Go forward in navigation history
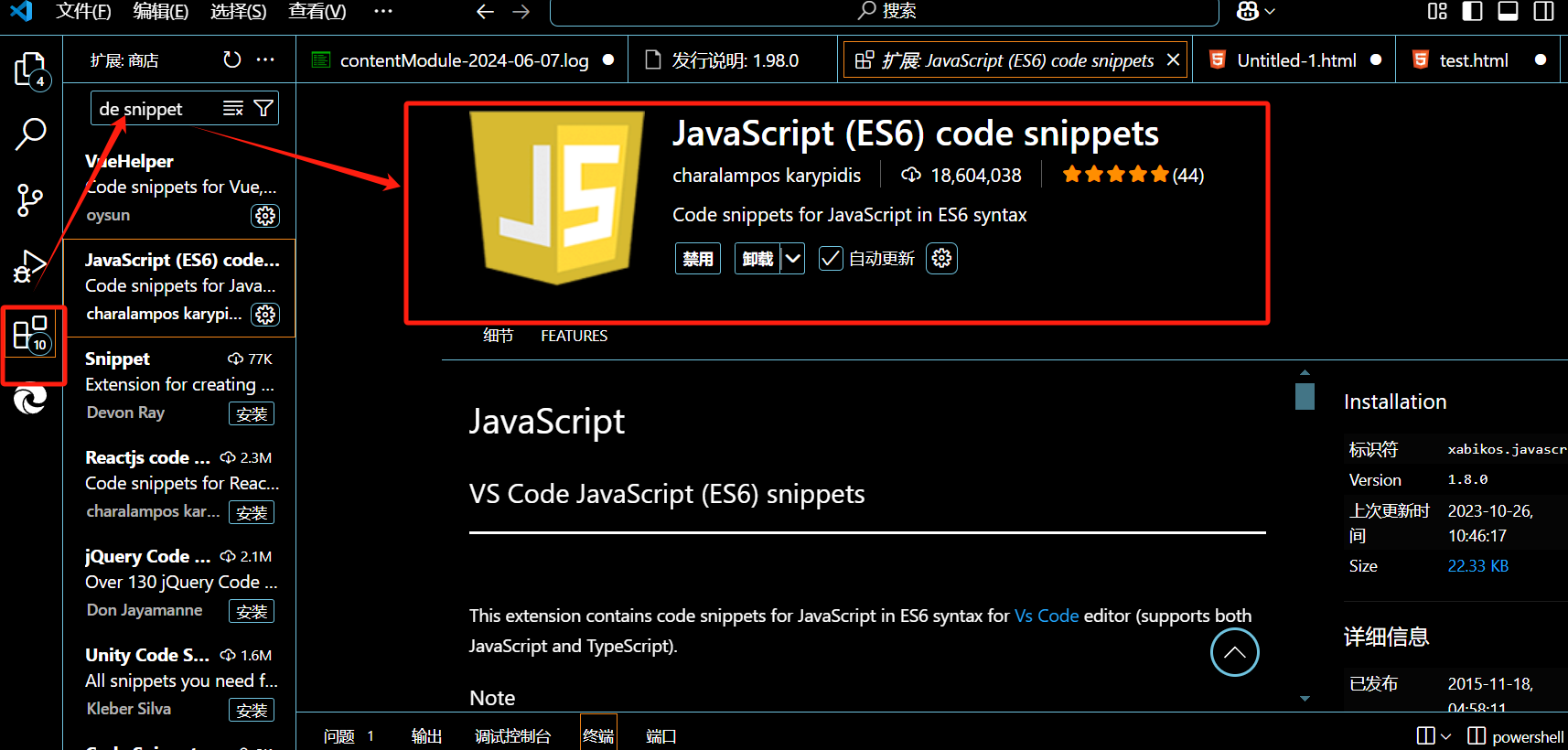Screen dimensions: 1568x750 click(x=521, y=12)
